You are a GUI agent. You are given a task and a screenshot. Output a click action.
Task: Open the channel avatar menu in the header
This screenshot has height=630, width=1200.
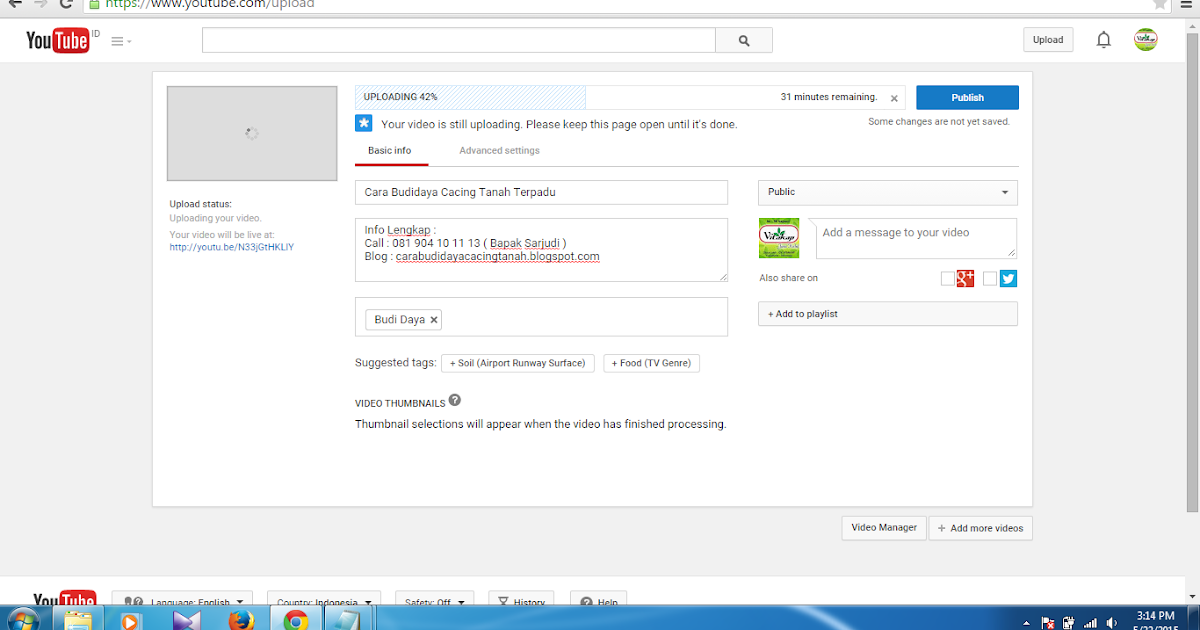1145,40
